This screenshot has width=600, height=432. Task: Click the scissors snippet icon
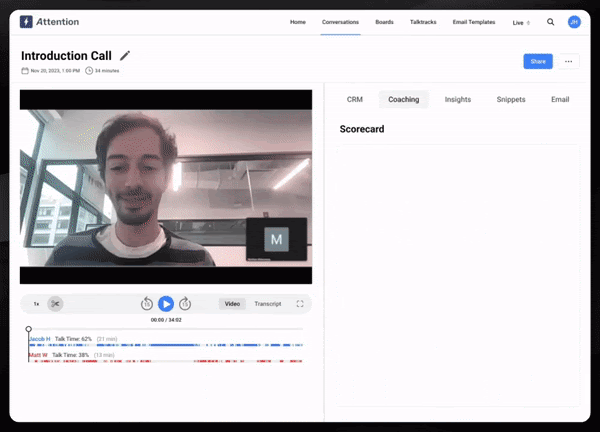click(56, 304)
